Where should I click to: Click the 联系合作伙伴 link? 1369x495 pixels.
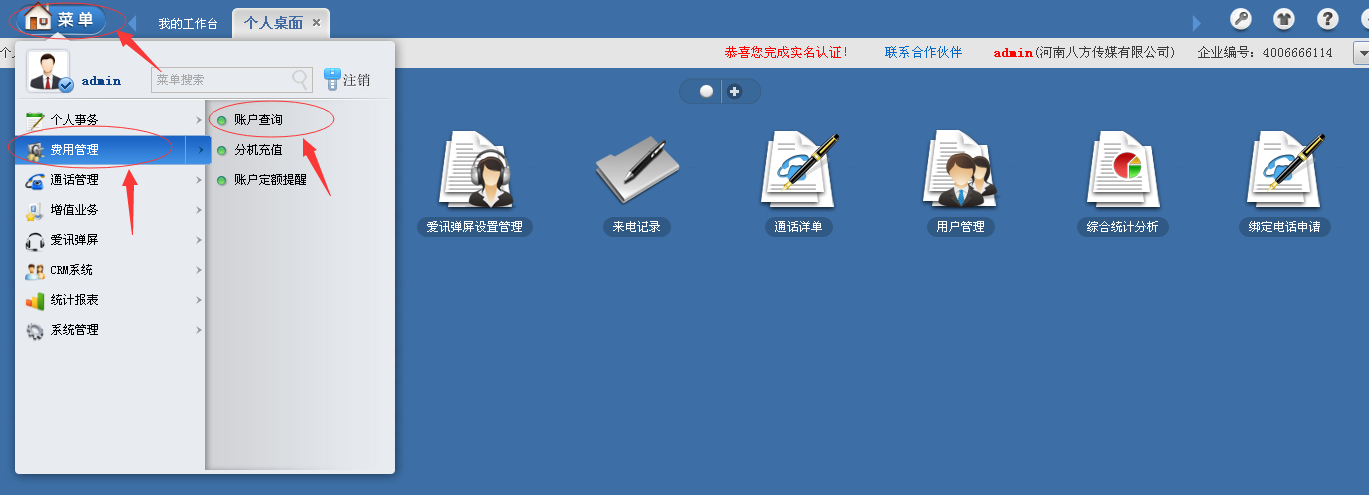click(x=923, y=52)
